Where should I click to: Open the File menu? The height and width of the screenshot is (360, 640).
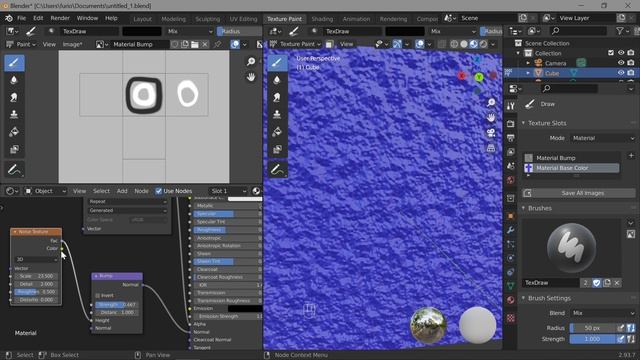pyautogui.click(x=22, y=18)
